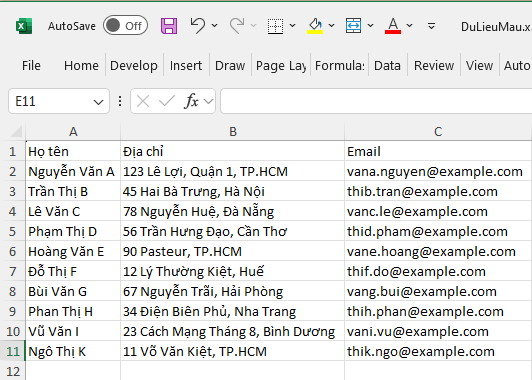Image resolution: width=532 pixels, height=380 pixels.
Task: Click the 'Email' header cell
Action: click(438, 151)
